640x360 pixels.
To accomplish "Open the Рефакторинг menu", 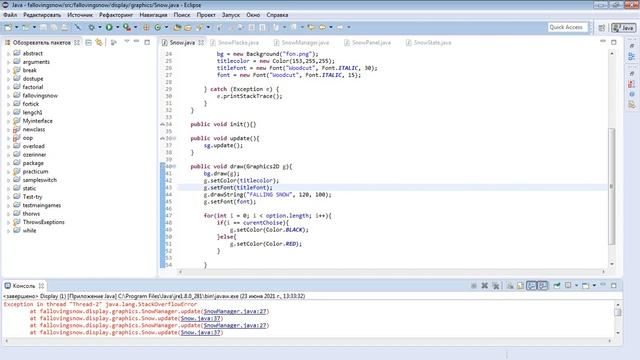I will (116, 15).
